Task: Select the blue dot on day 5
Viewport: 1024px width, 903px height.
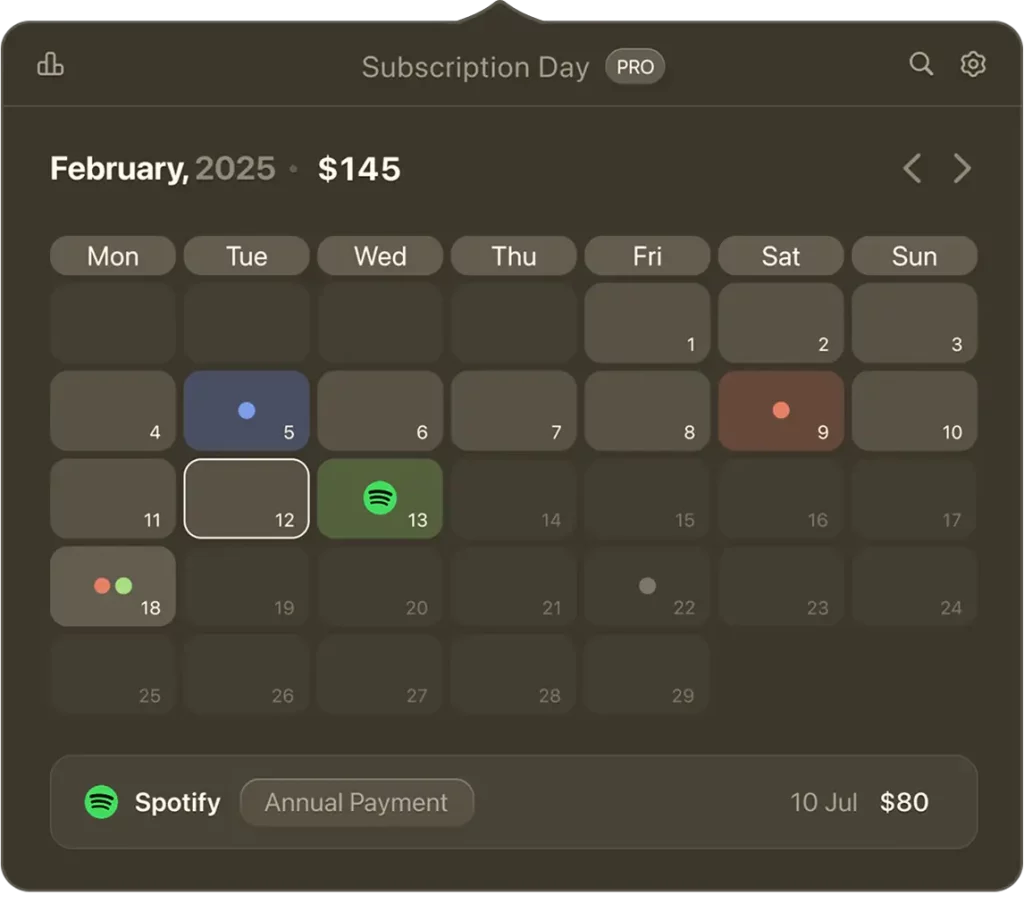Action: tap(246, 410)
